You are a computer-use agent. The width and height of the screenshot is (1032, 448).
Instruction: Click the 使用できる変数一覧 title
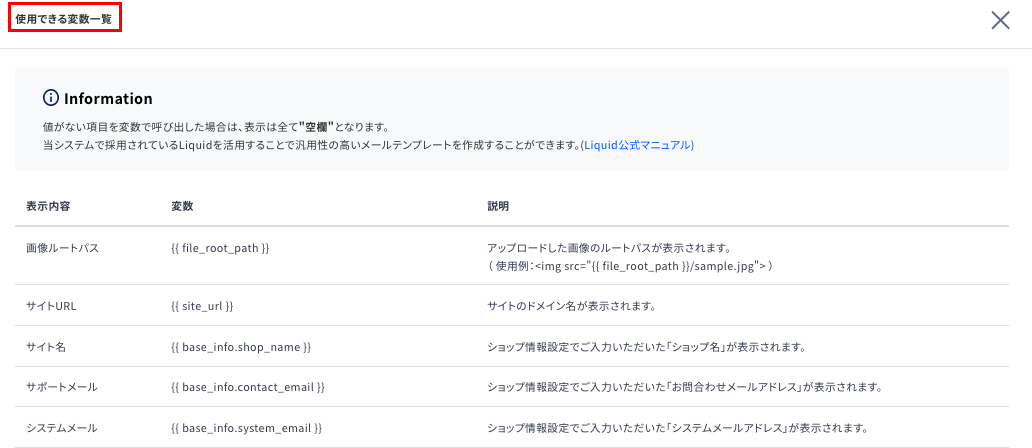(64, 20)
